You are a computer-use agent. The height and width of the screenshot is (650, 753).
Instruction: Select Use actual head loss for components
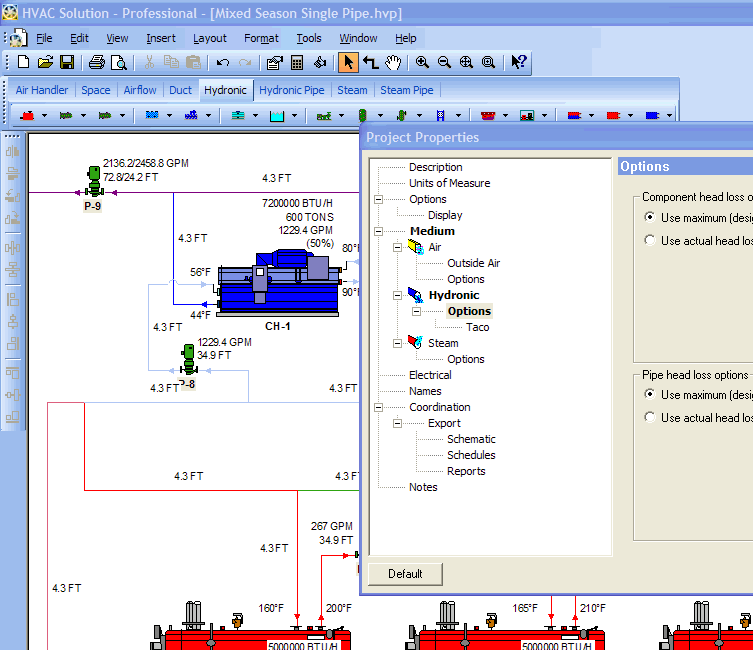click(650, 240)
